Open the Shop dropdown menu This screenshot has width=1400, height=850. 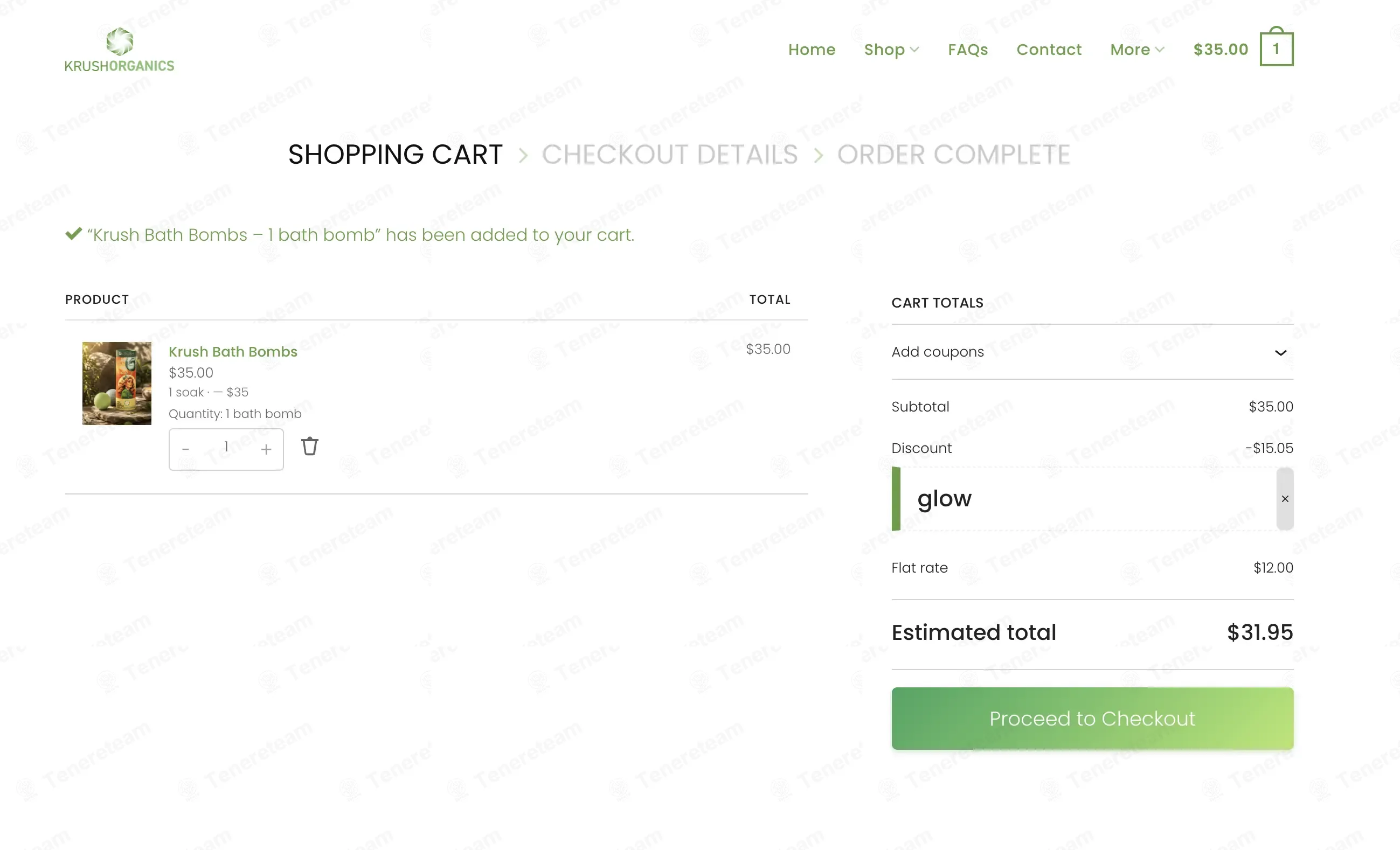click(x=891, y=50)
